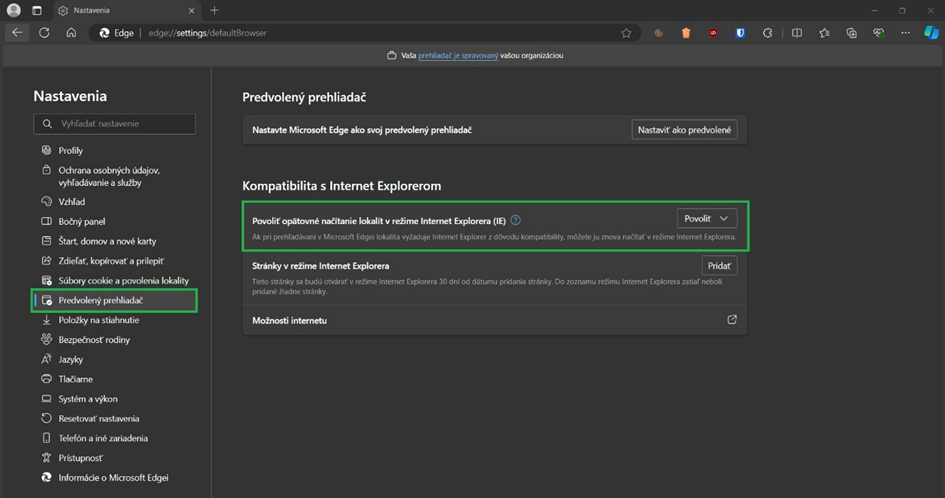Click the Copilot icon in the toolbar
The image size is (945, 498).
(930, 33)
